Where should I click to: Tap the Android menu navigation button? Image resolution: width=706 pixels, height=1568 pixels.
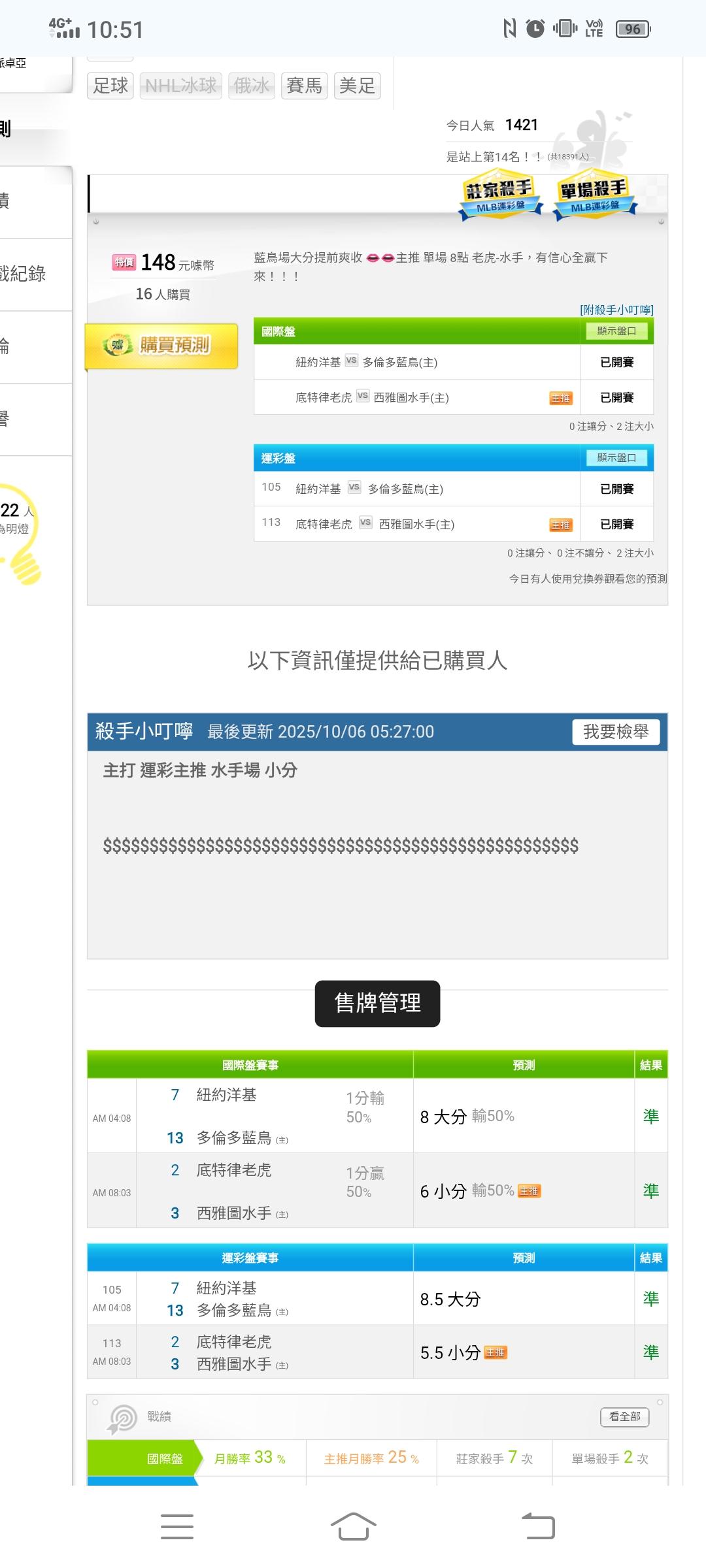pyautogui.click(x=176, y=1526)
